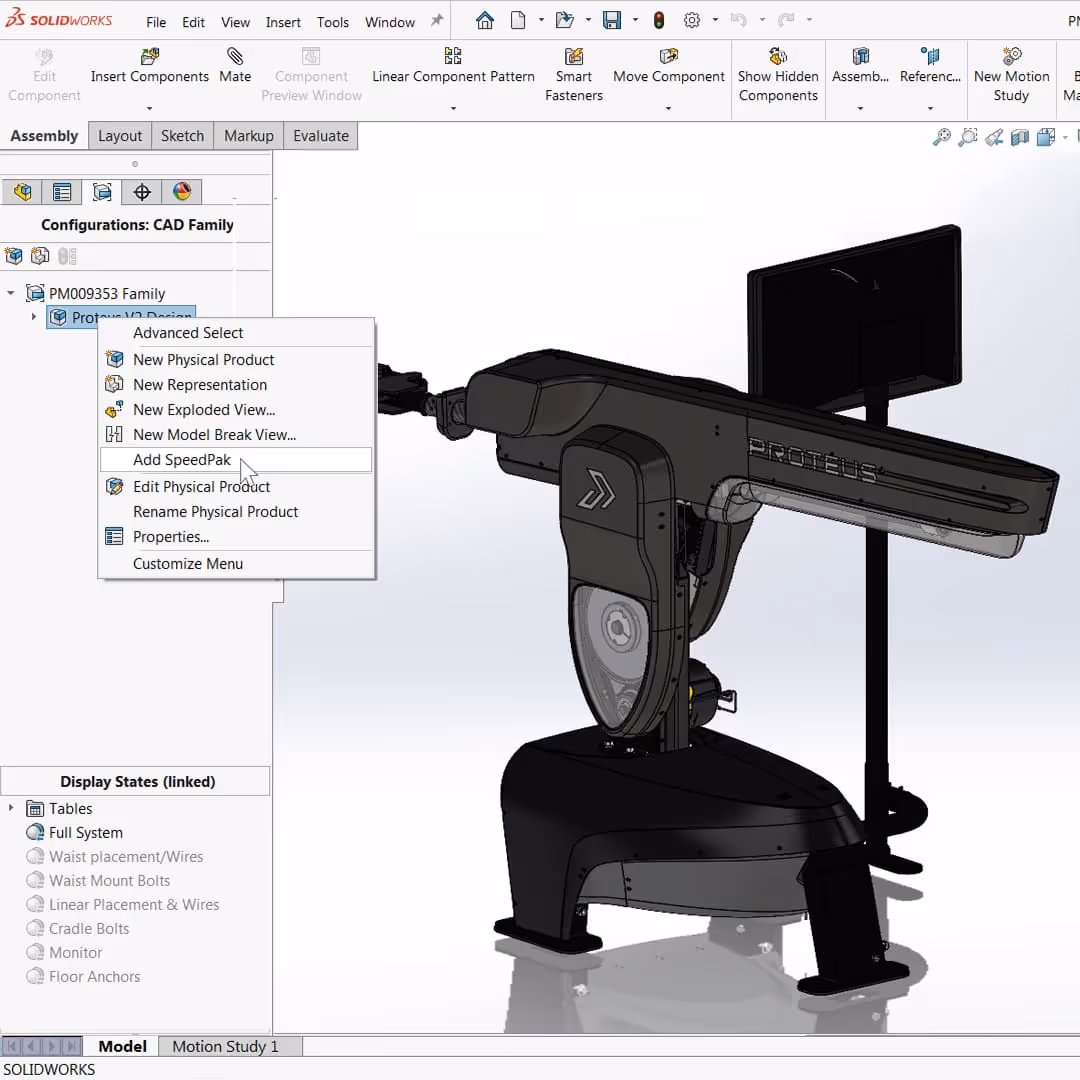Click the Rebuild traffic light icon
The height and width of the screenshot is (1080, 1080).
click(659, 21)
